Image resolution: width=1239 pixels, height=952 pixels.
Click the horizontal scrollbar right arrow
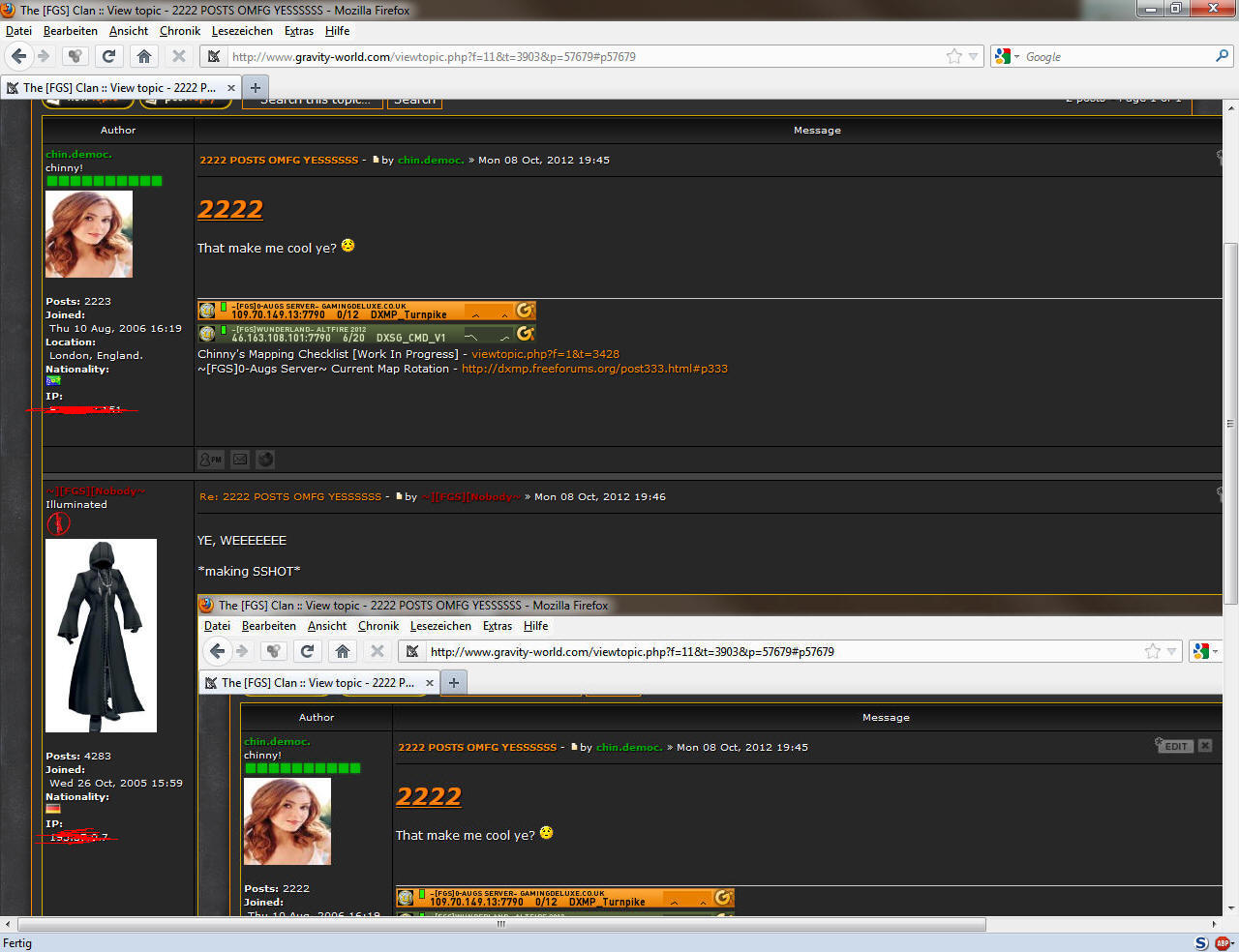click(1214, 924)
